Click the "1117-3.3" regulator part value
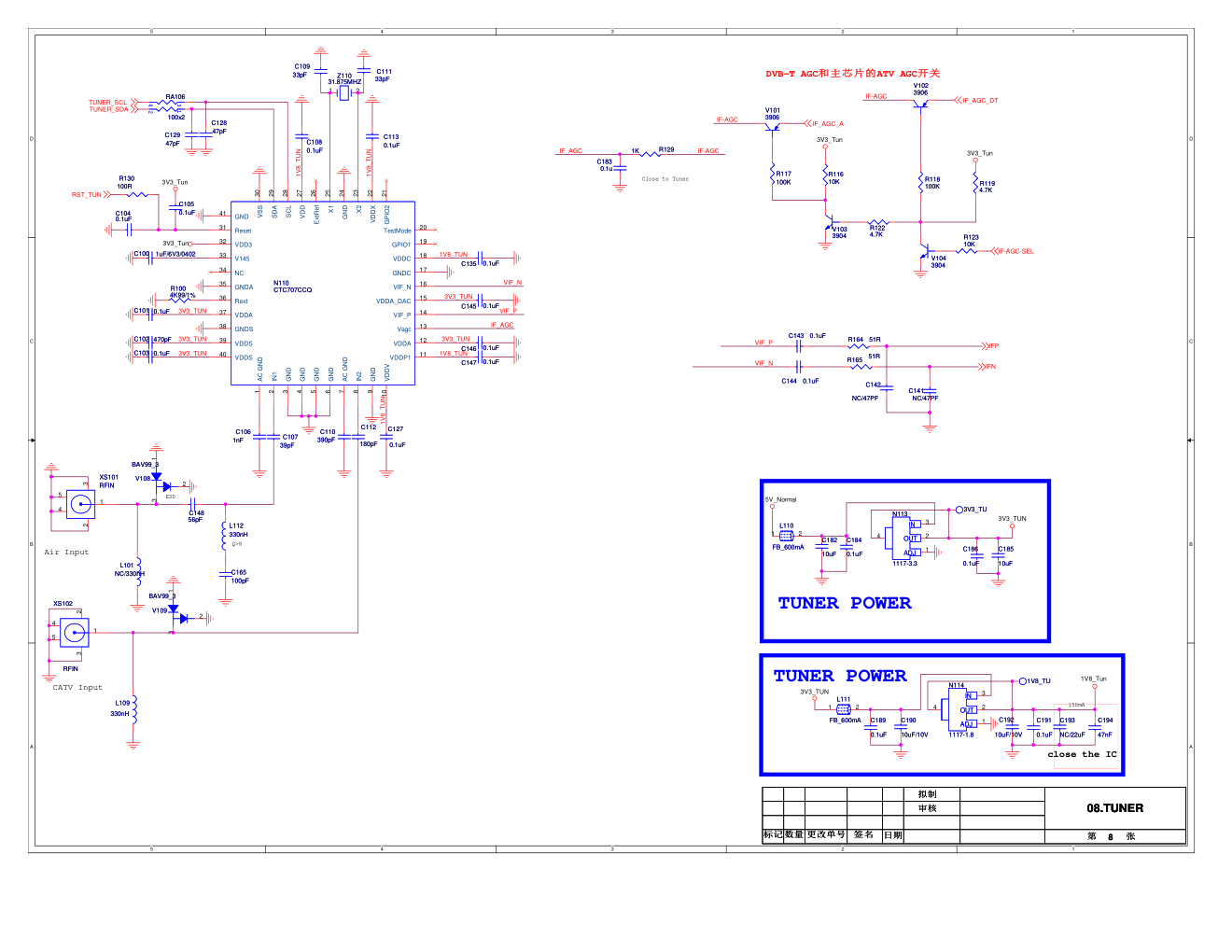This screenshot has height=952, width=1232. click(905, 564)
